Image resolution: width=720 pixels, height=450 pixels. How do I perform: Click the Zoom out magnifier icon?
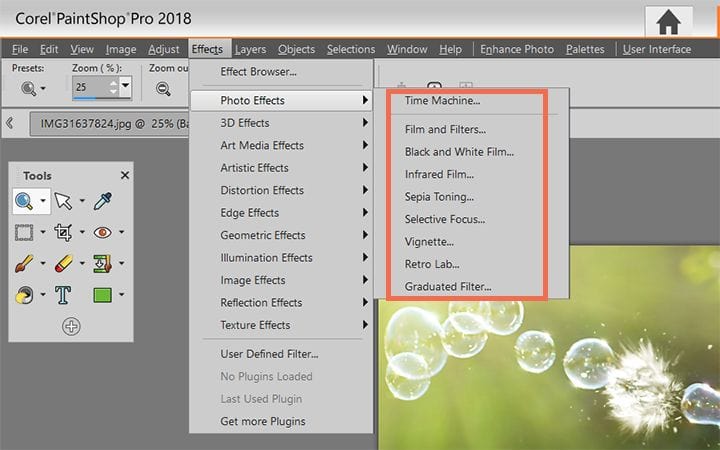163,88
